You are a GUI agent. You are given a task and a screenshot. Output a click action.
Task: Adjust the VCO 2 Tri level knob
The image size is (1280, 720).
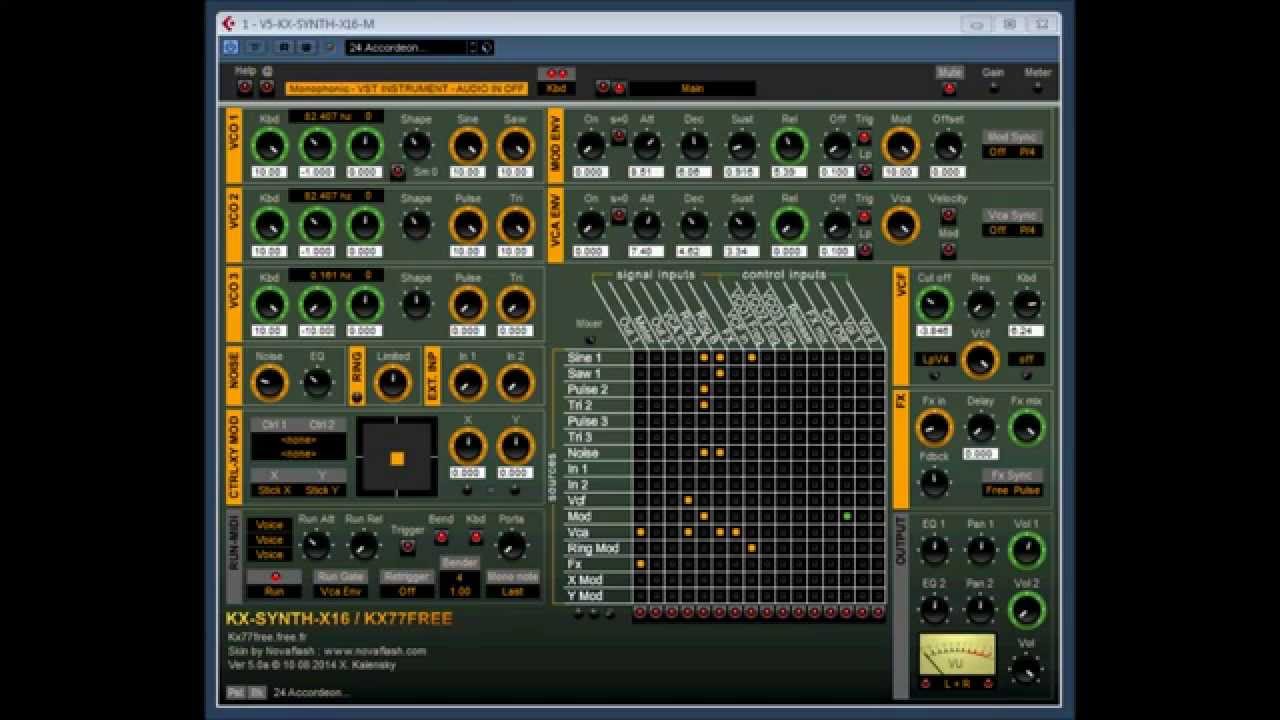tap(516, 225)
